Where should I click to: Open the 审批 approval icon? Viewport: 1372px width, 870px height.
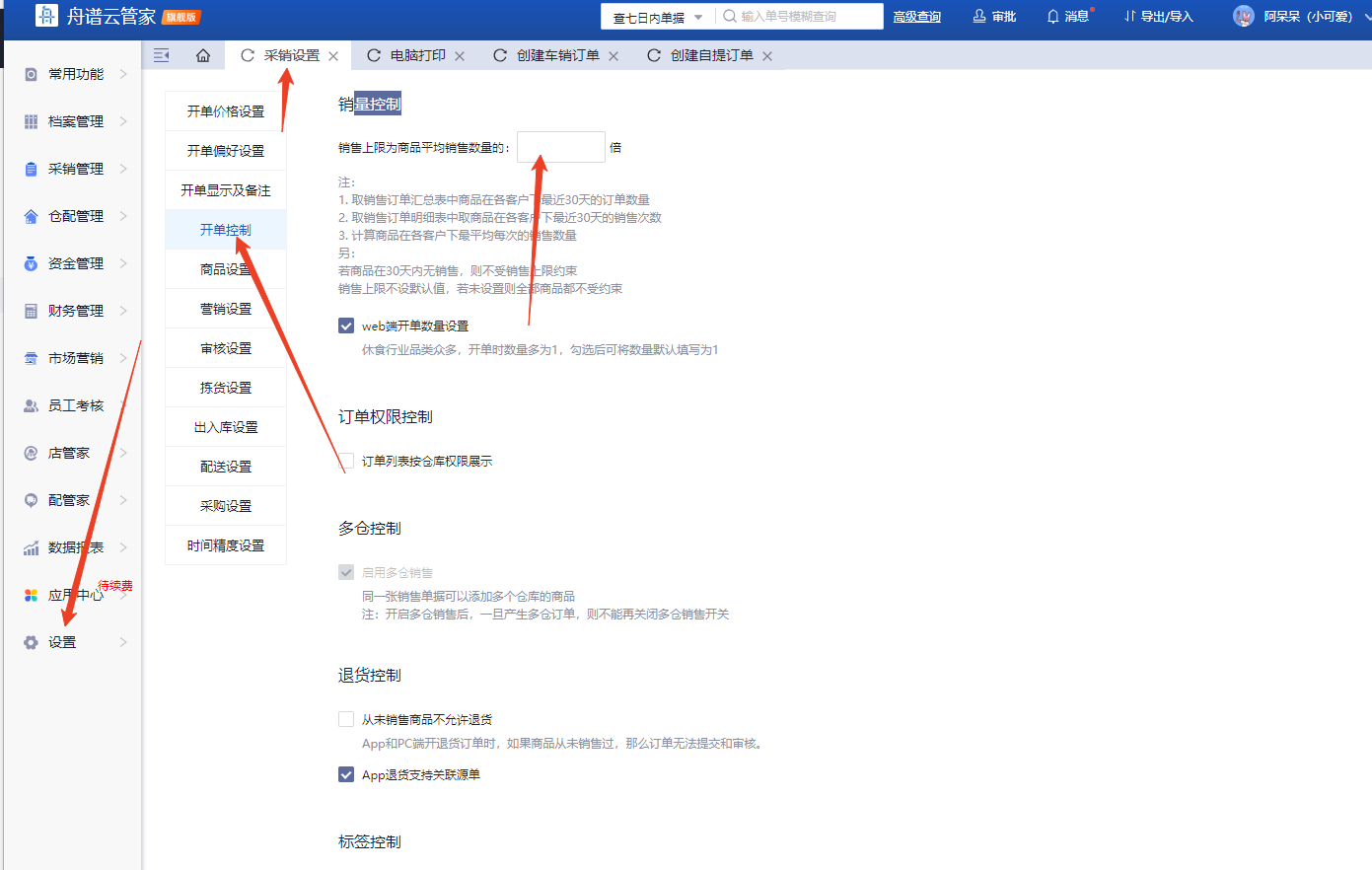[x=979, y=17]
